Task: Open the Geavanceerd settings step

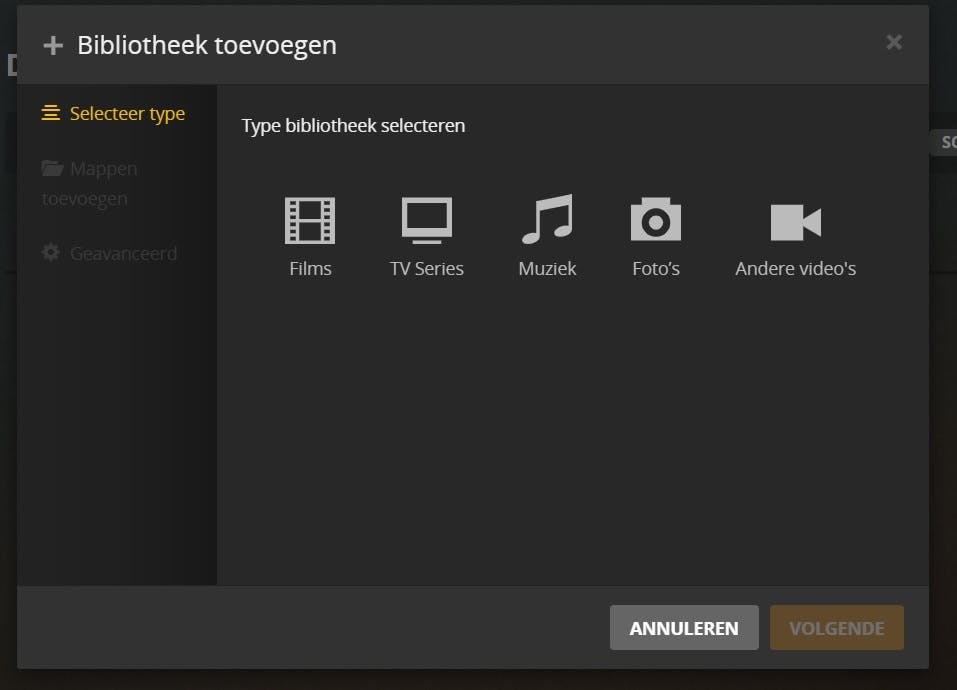Action: click(124, 253)
